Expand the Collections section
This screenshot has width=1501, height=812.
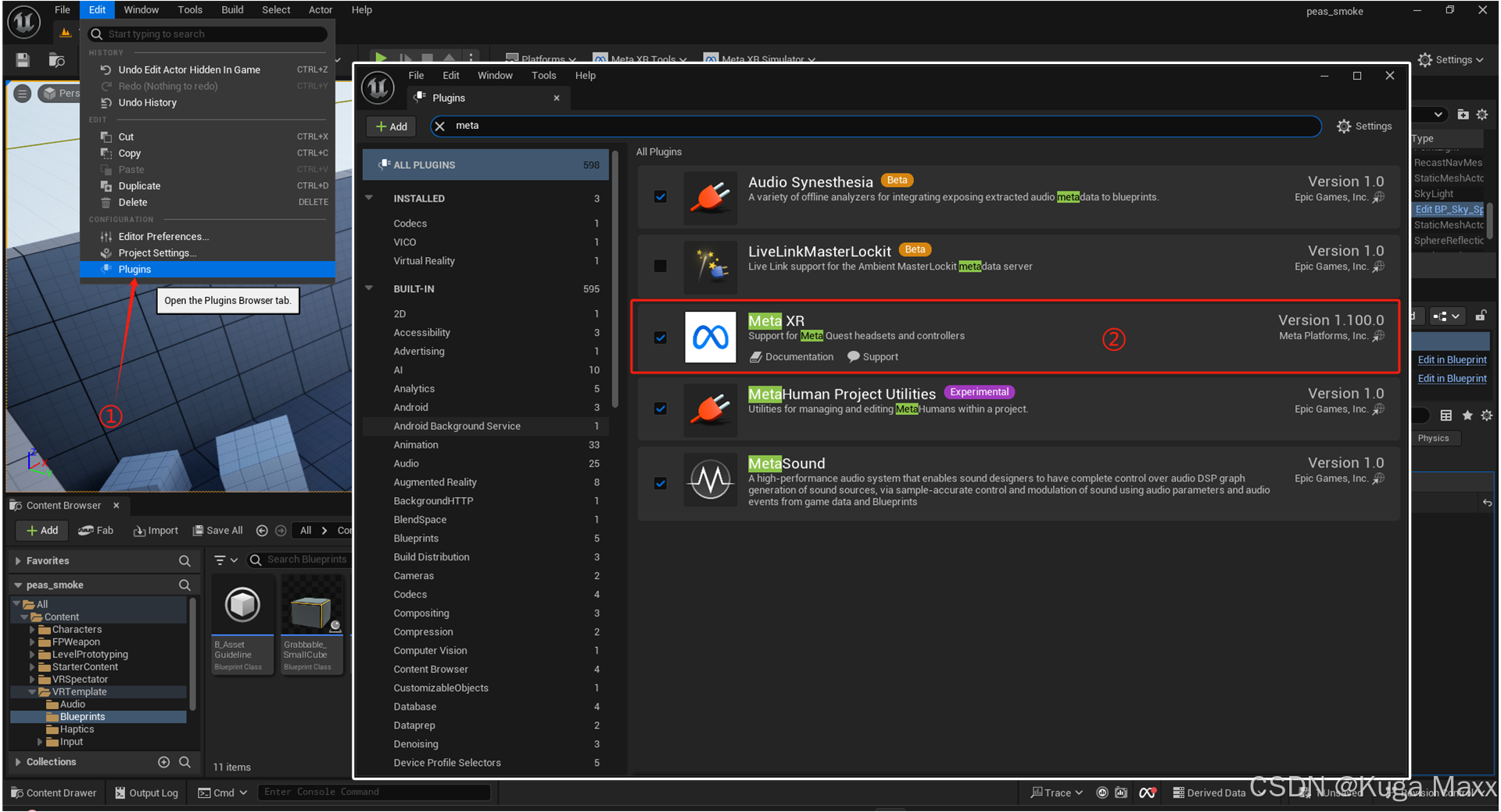click(17, 761)
